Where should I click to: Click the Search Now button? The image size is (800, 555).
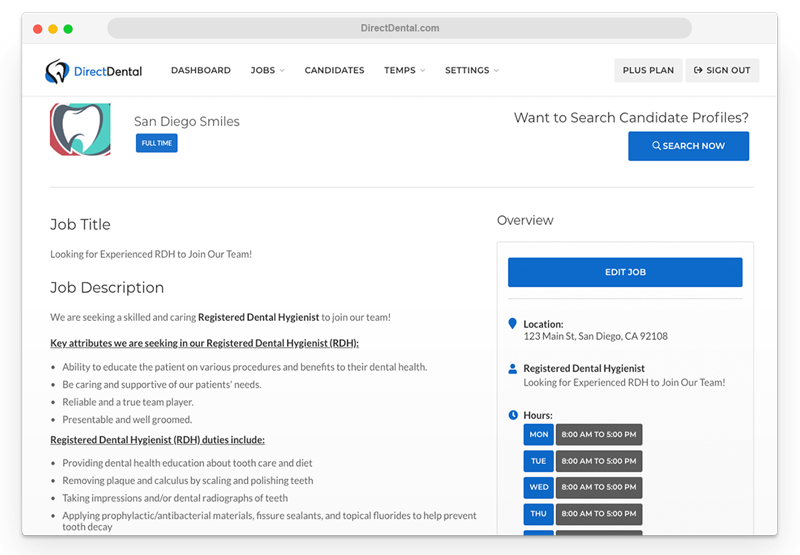pyautogui.click(x=688, y=146)
